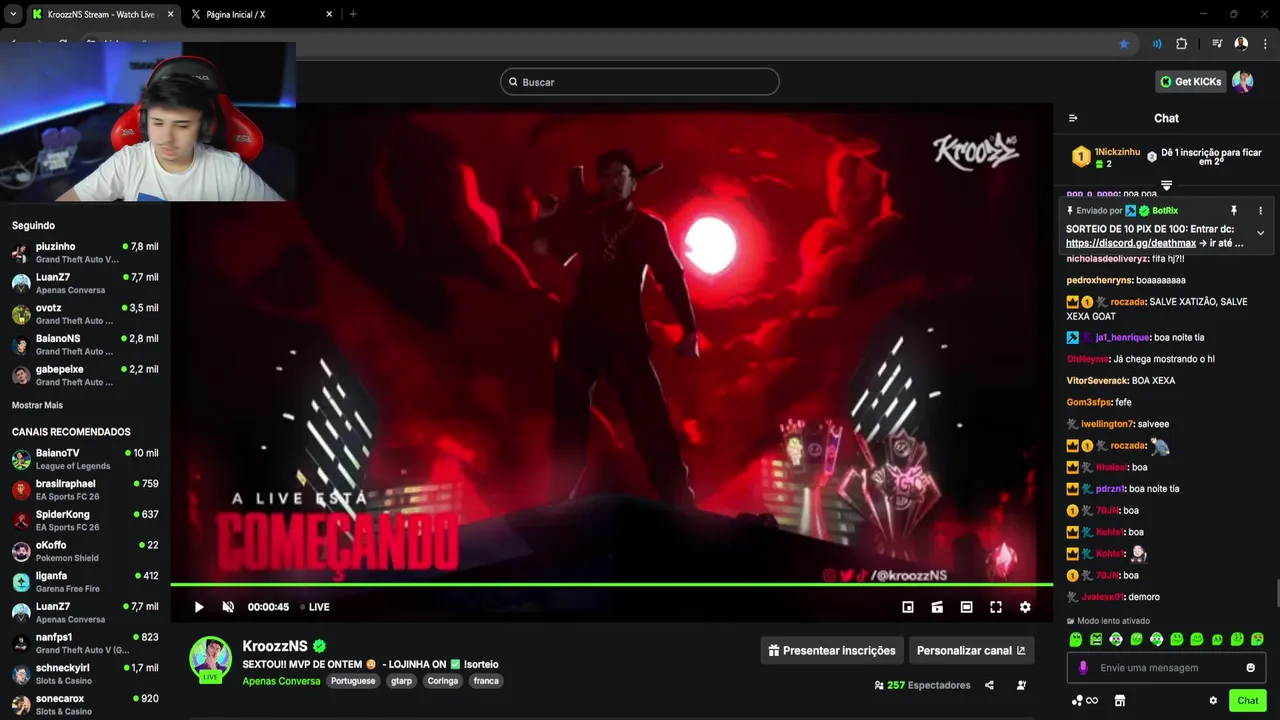Open the browser tab search dropdown
Screen dimensions: 1280x720
pos(13,14)
